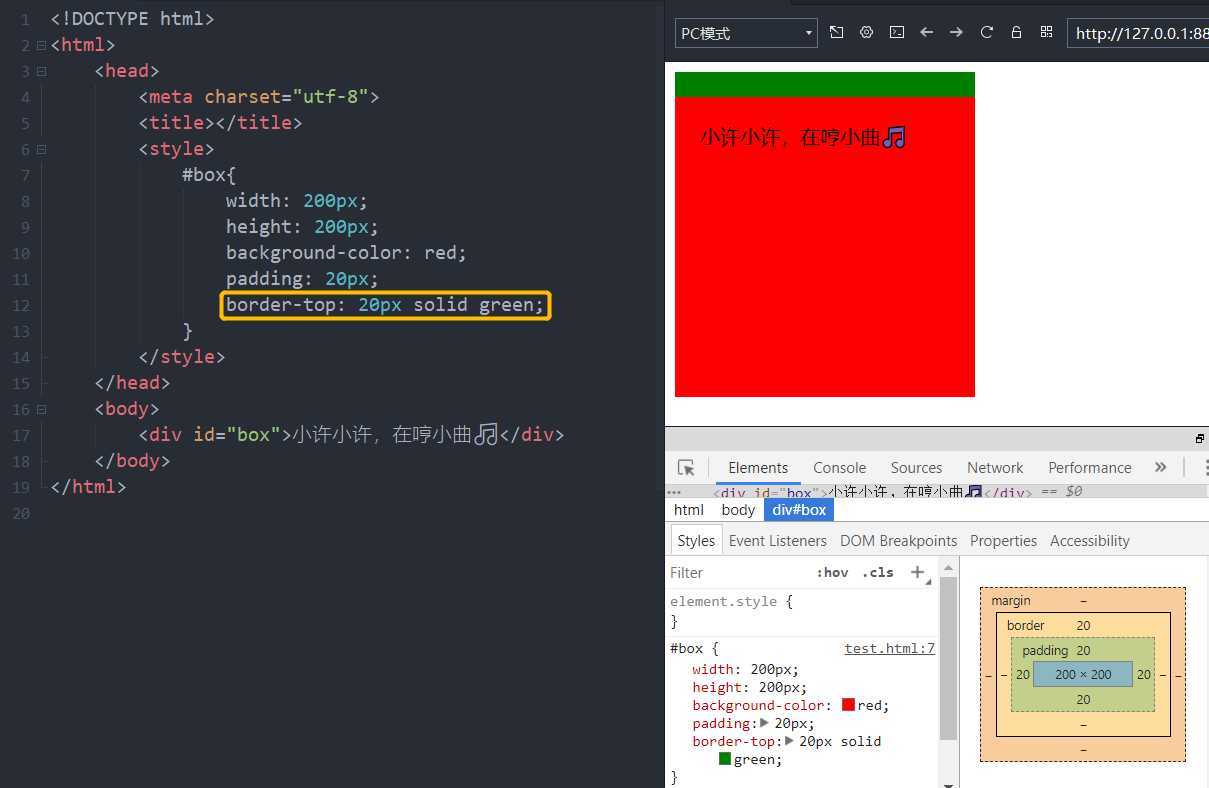Open the Network tab

point(995,467)
